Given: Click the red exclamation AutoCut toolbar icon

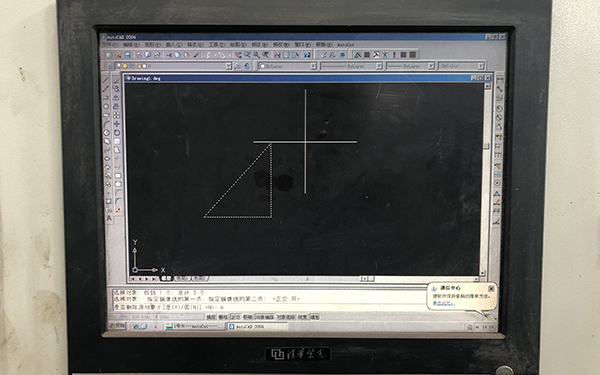Looking at the screenshot, I should (x=394, y=55).
